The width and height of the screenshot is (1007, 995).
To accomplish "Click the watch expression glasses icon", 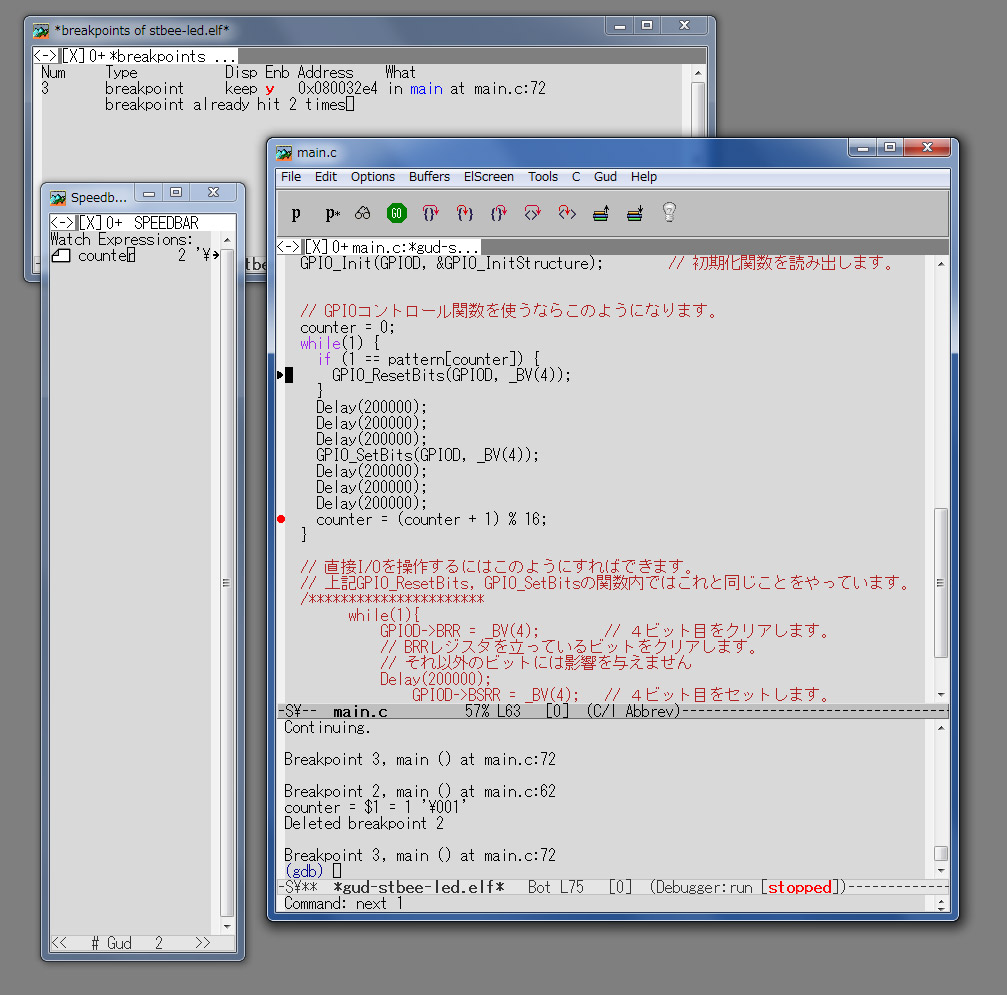I will click(x=363, y=213).
